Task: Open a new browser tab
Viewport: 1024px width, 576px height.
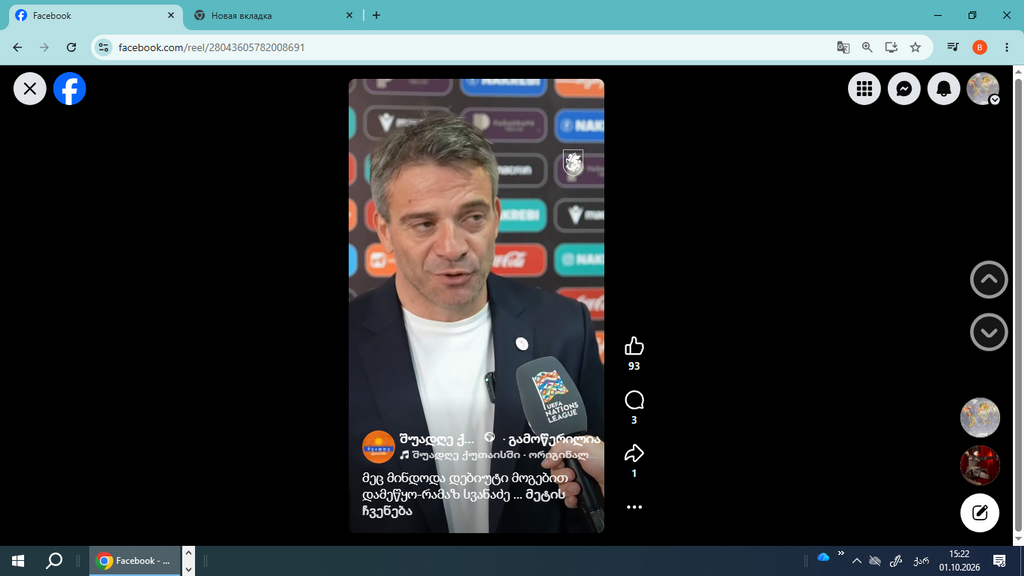Action: (376, 15)
